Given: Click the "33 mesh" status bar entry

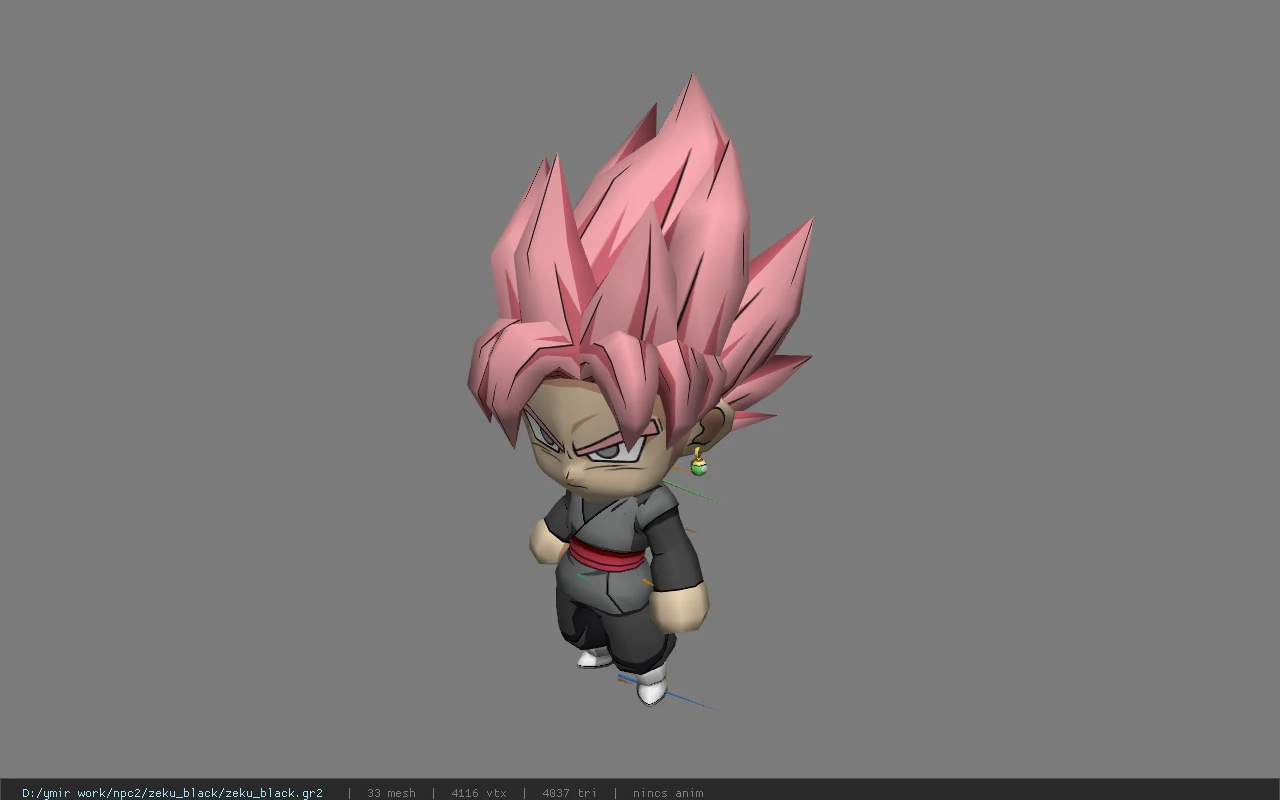Looking at the screenshot, I should [x=391, y=793].
